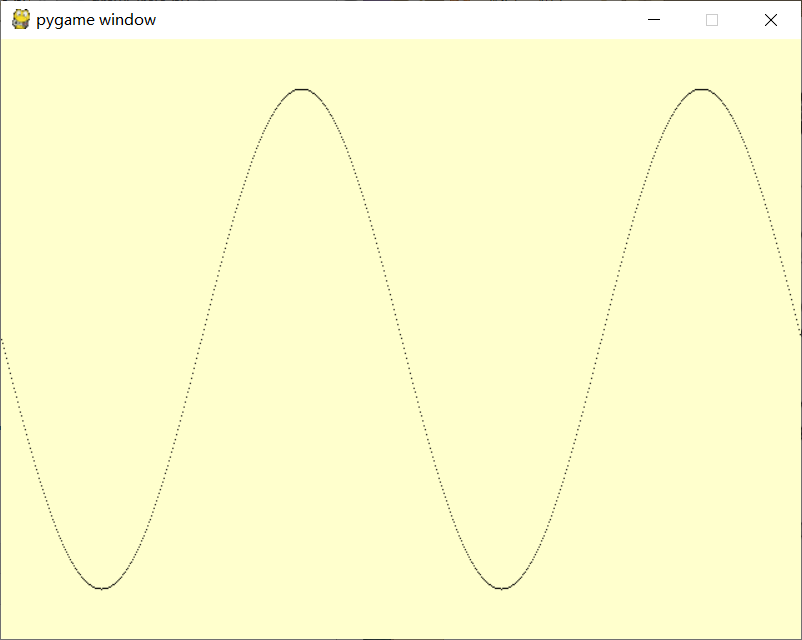Minimize the pygame window
The width and height of the screenshot is (802, 640).
click(x=654, y=20)
